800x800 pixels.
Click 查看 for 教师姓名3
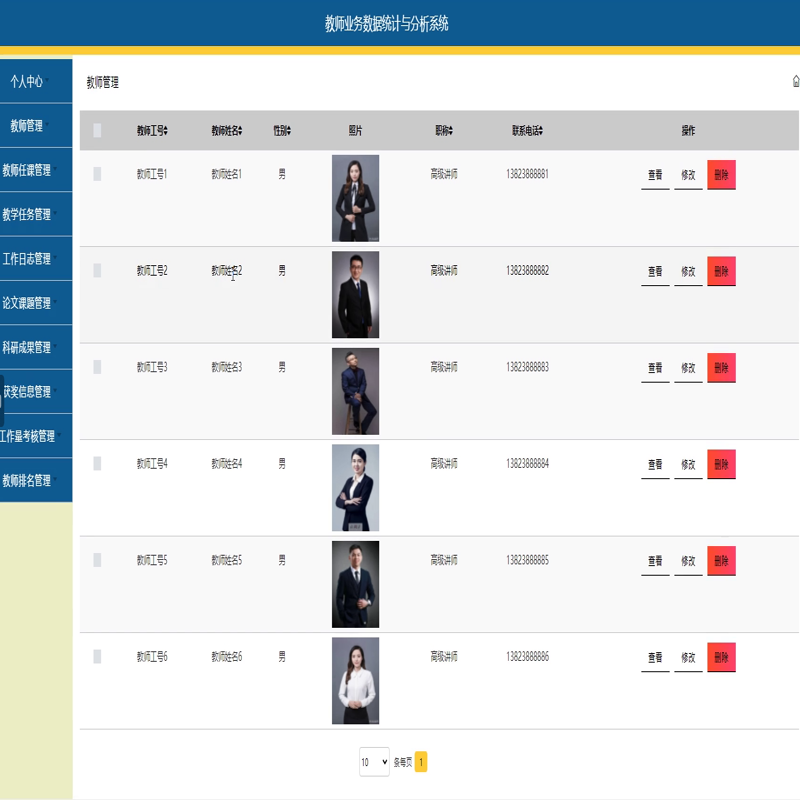pos(655,368)
